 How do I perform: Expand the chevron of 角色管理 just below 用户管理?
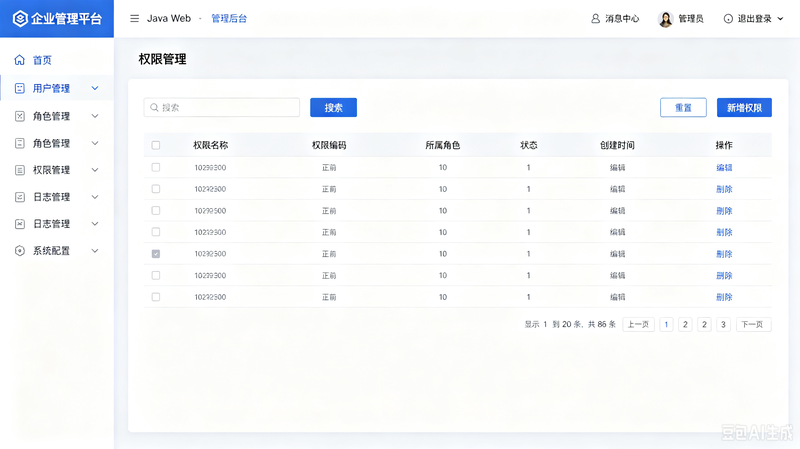coord(95,116)
